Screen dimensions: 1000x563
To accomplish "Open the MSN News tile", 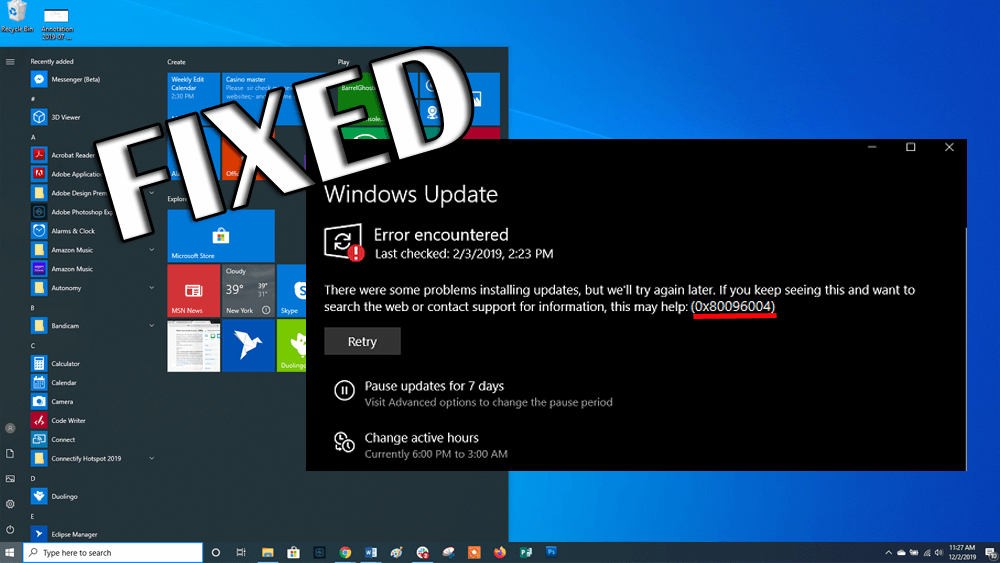I will point(194,291).
